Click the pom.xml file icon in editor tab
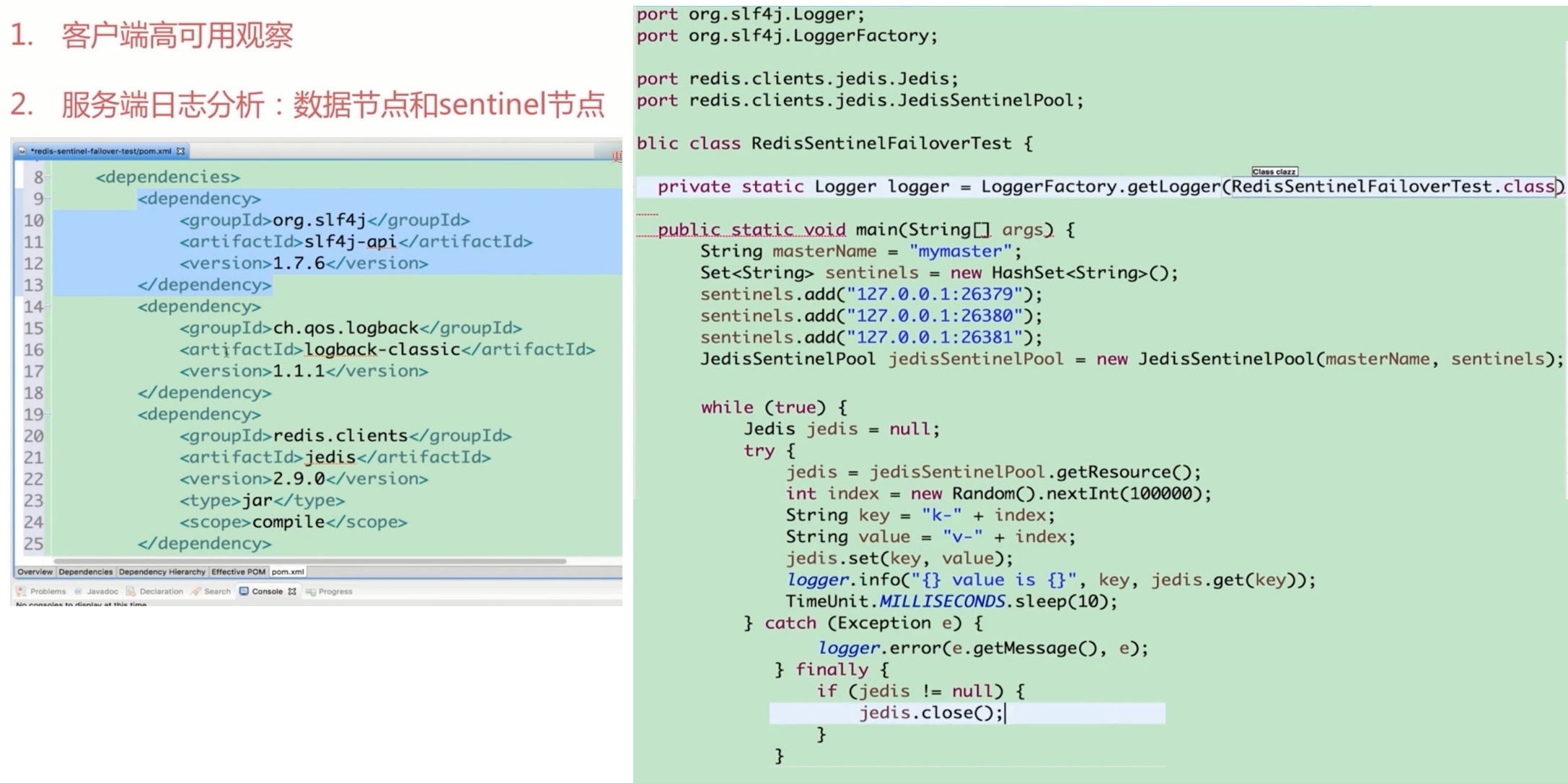 pos(22,152)
